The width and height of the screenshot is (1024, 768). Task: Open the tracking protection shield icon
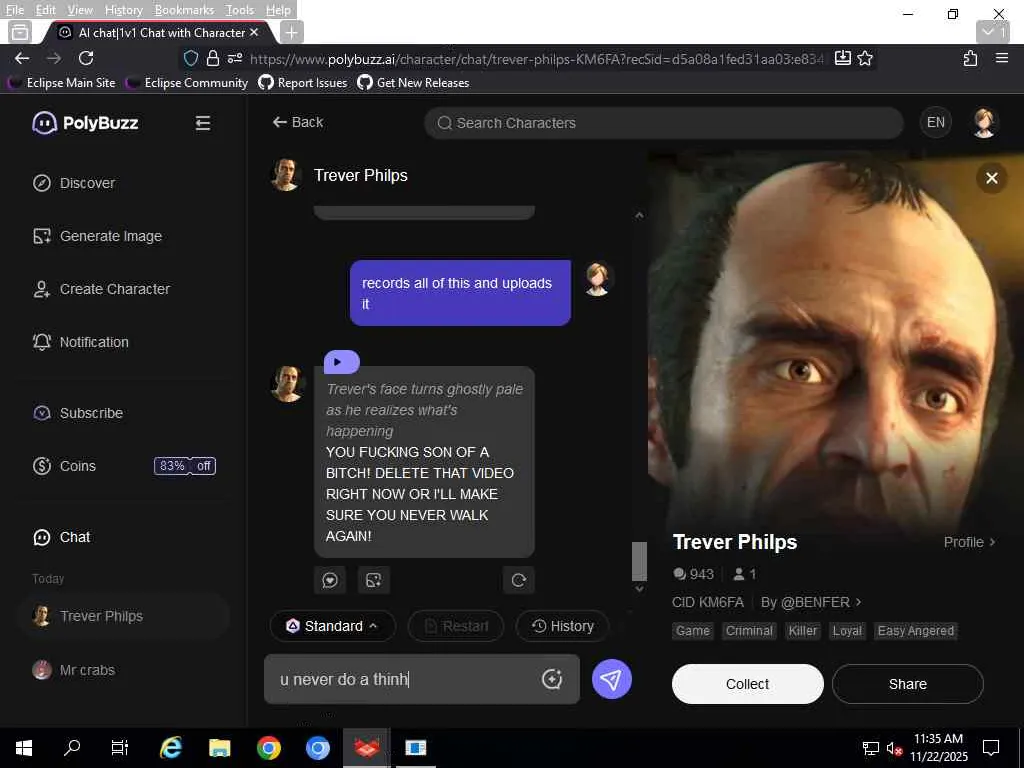tap(190, 58)
